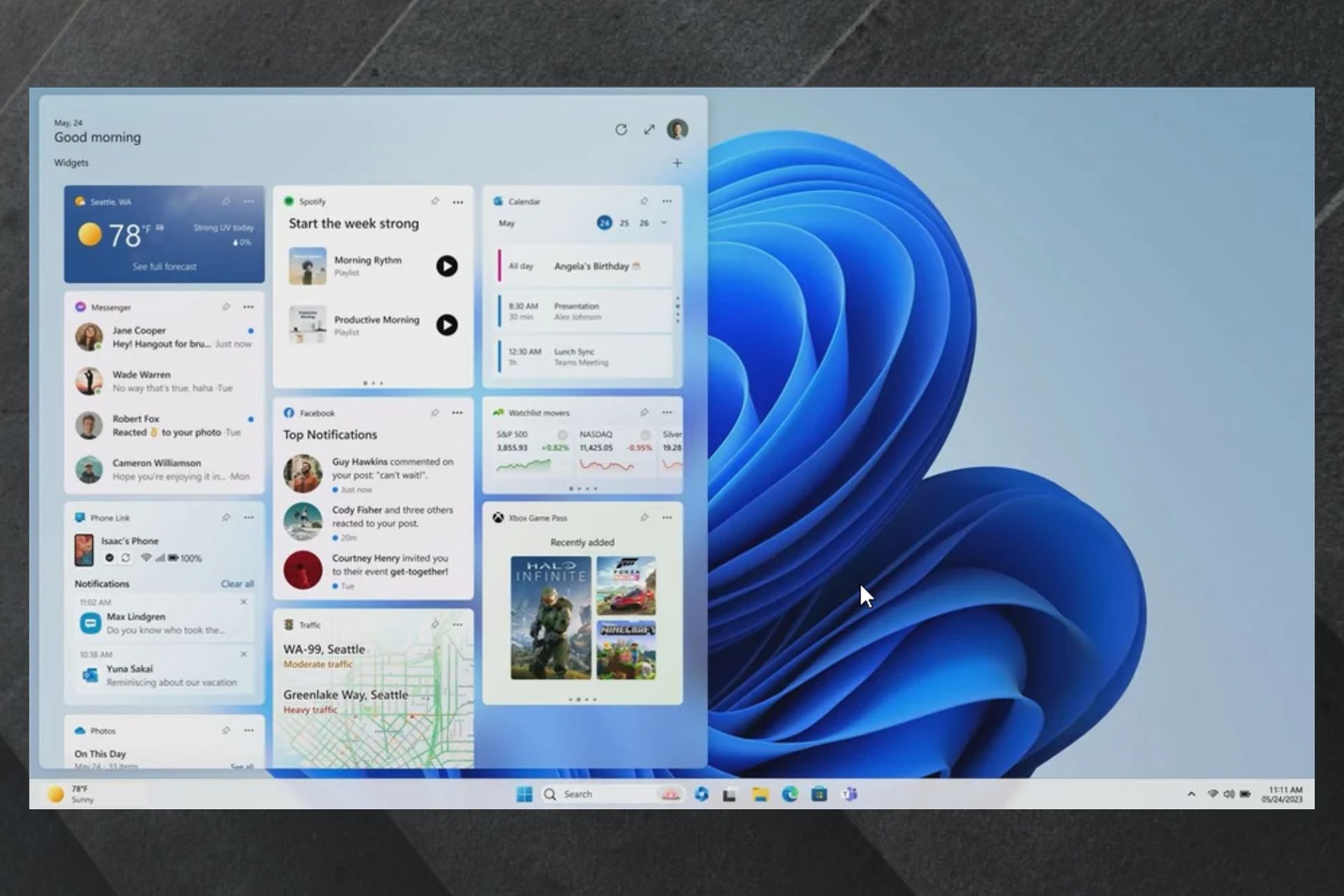Open Angela's Birthday all-day event
The width and height of the screenshot is (1344, 896).
pos(584,266)
